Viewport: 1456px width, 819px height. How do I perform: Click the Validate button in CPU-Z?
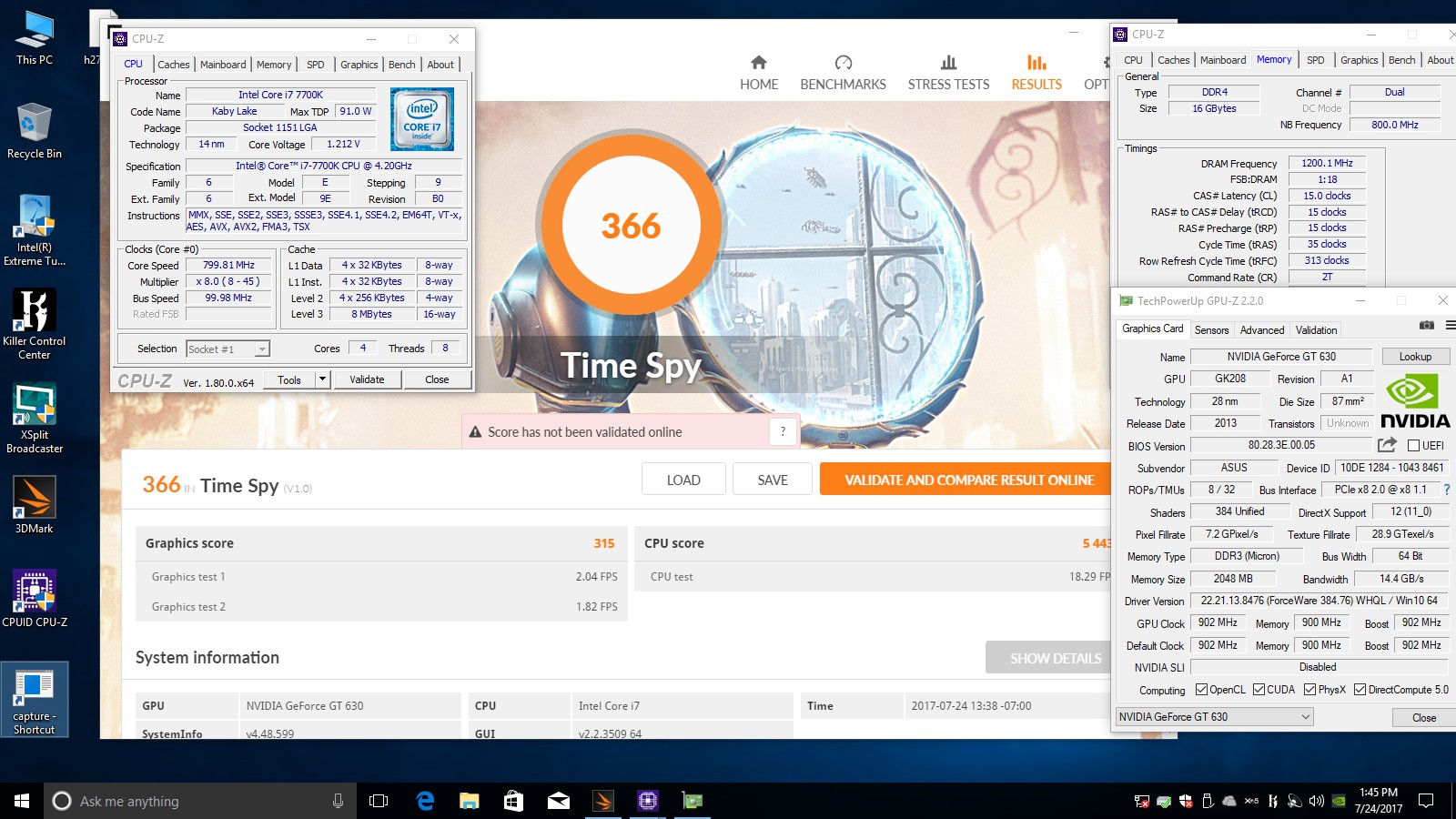pyautogui.click(x=367, y=379)
